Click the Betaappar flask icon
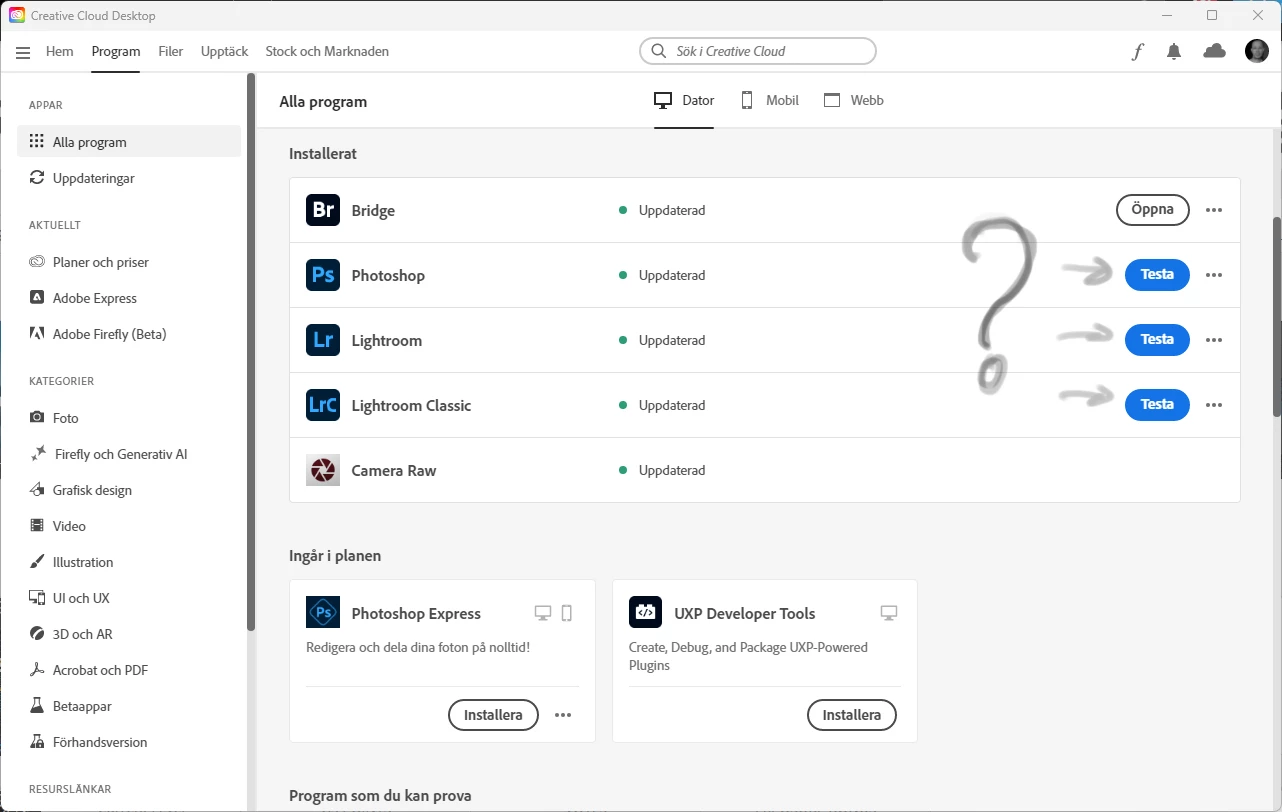 (37, 706)
